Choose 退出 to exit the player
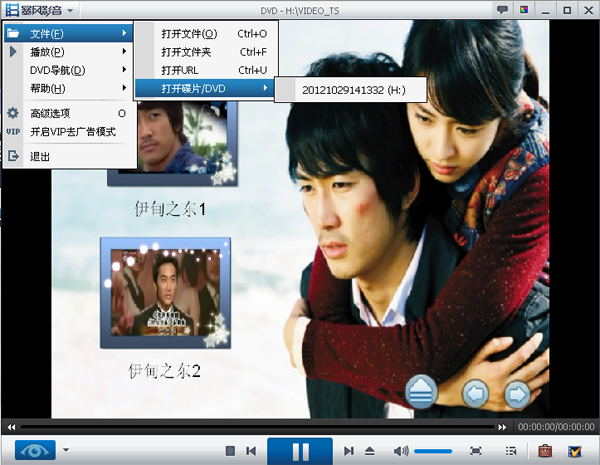Viewport: 600px width, 465px height. click(68, 156)
